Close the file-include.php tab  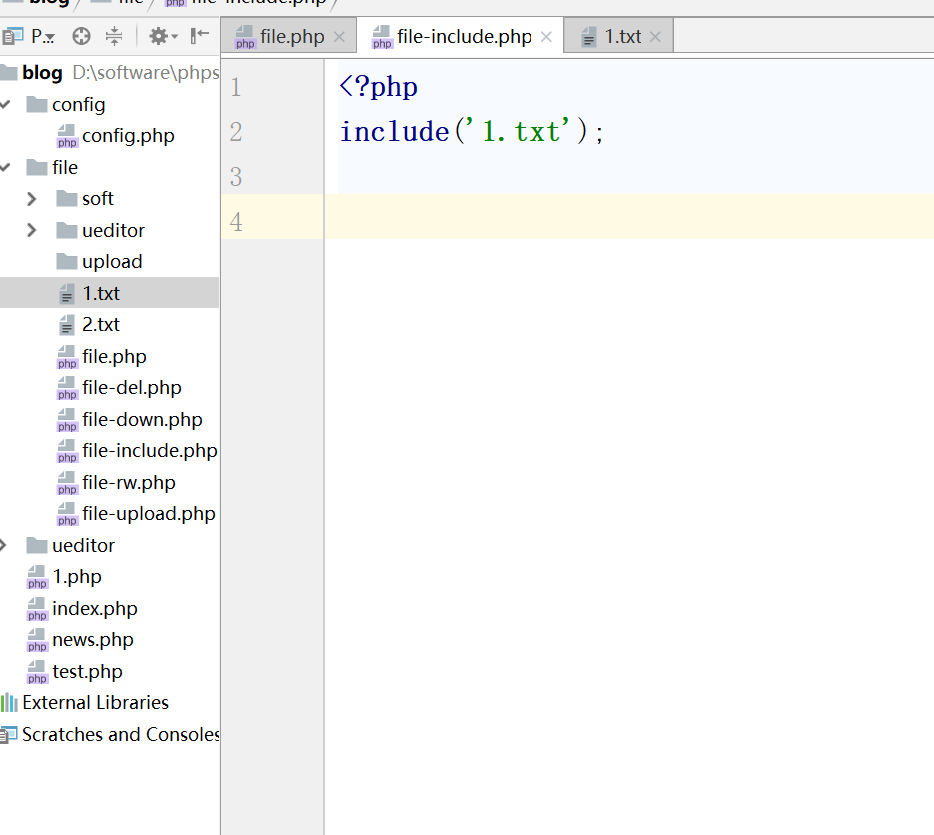pyautogui.click(x=546, y=37)
